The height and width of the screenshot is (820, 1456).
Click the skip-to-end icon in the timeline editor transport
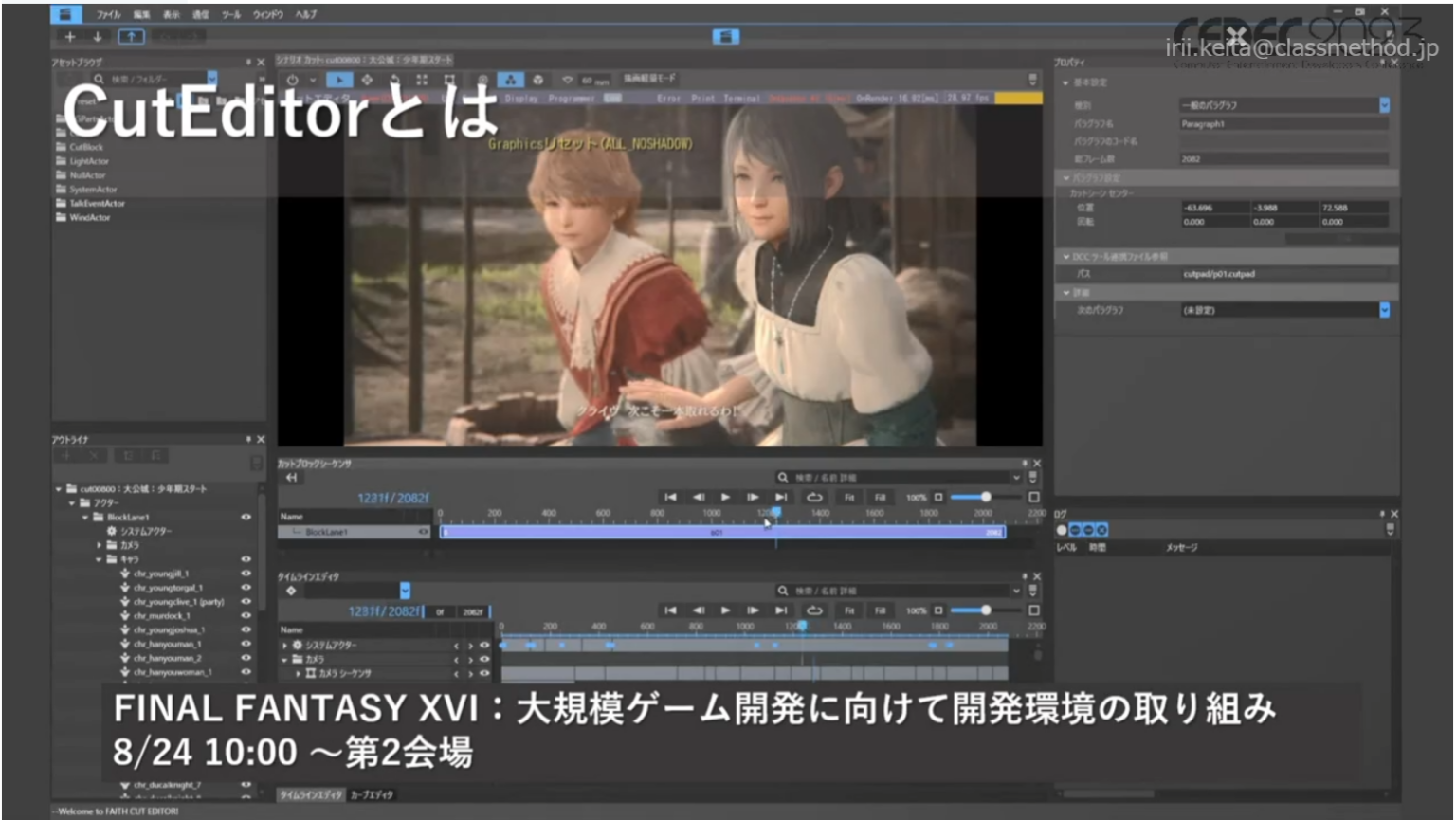[x=783, y=610]
